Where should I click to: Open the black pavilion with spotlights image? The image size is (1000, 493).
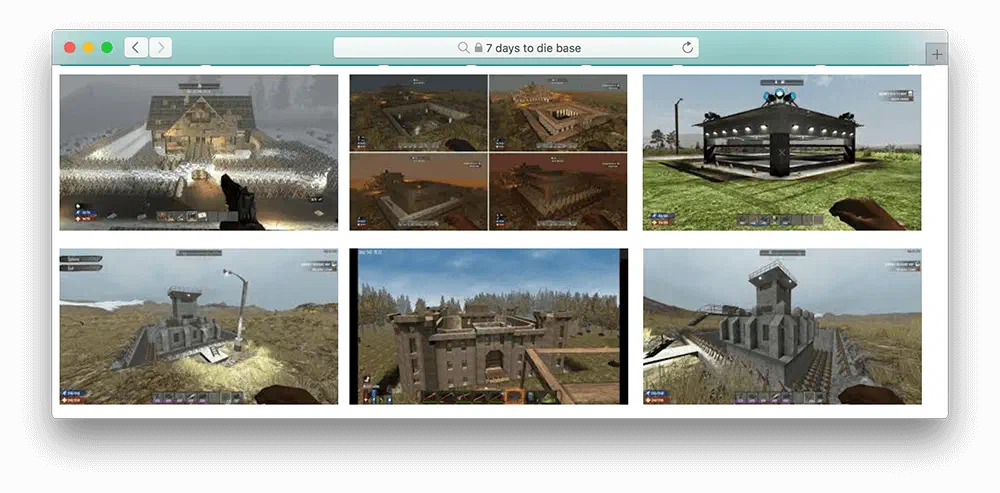click(782, 152)
